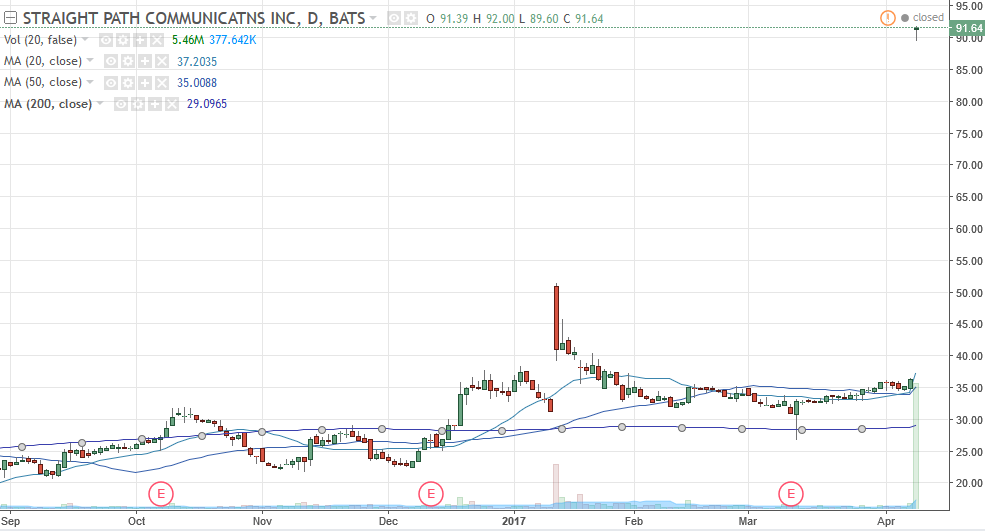Remove the MA (50, close) indicator
The height and width of the screenshot is (531, 985).
pos(162,82)
